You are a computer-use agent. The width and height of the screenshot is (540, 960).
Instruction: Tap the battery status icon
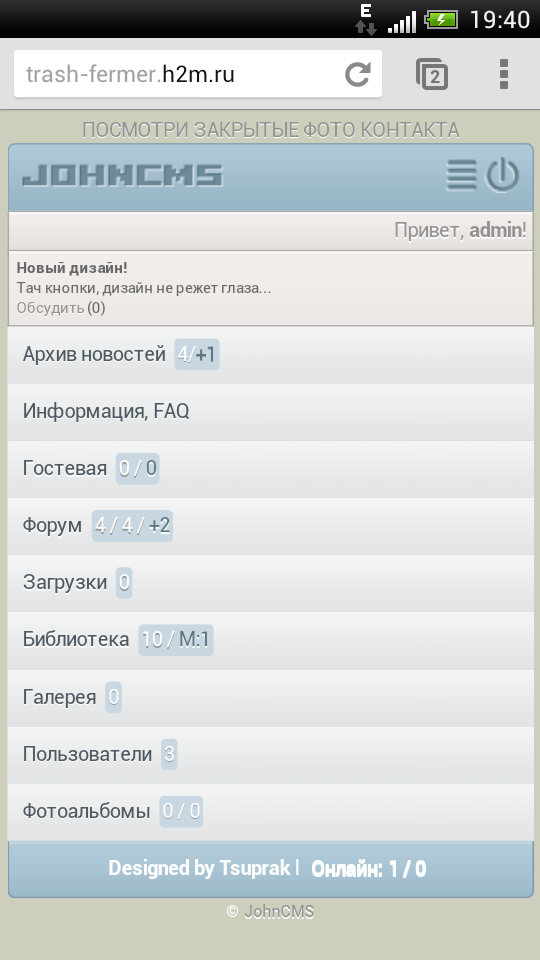442,20
